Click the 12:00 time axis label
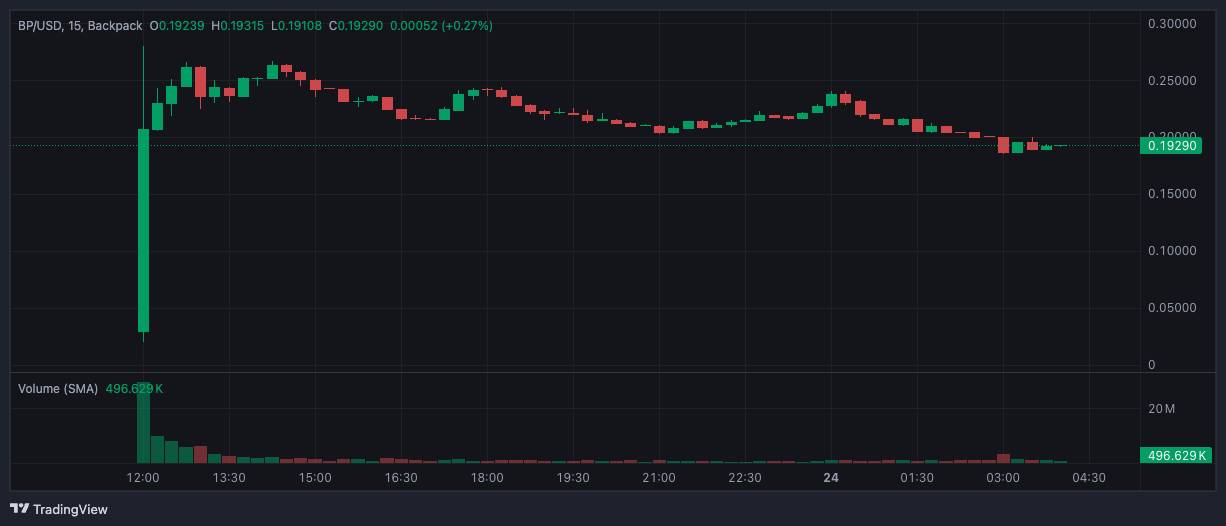The height and width of the screenshot is (526, 1226). [143, 478]
